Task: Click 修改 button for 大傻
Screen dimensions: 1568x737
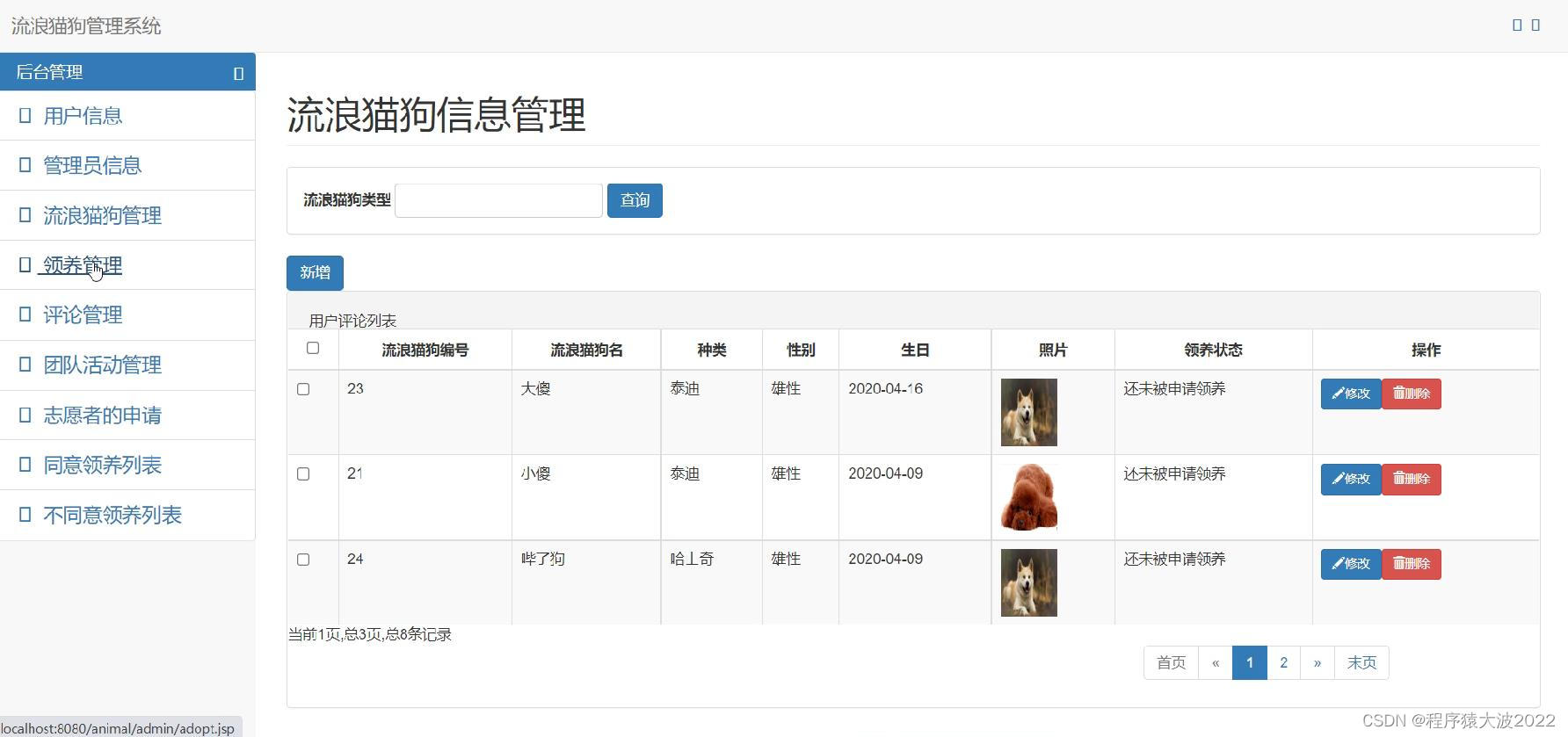Action: [x=1351, y=394]
